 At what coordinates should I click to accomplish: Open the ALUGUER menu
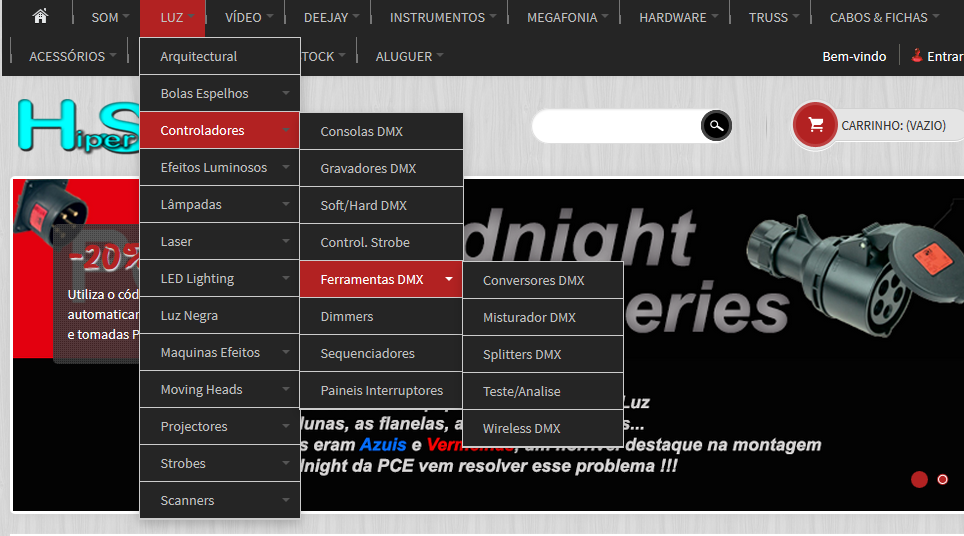(409, 56)
